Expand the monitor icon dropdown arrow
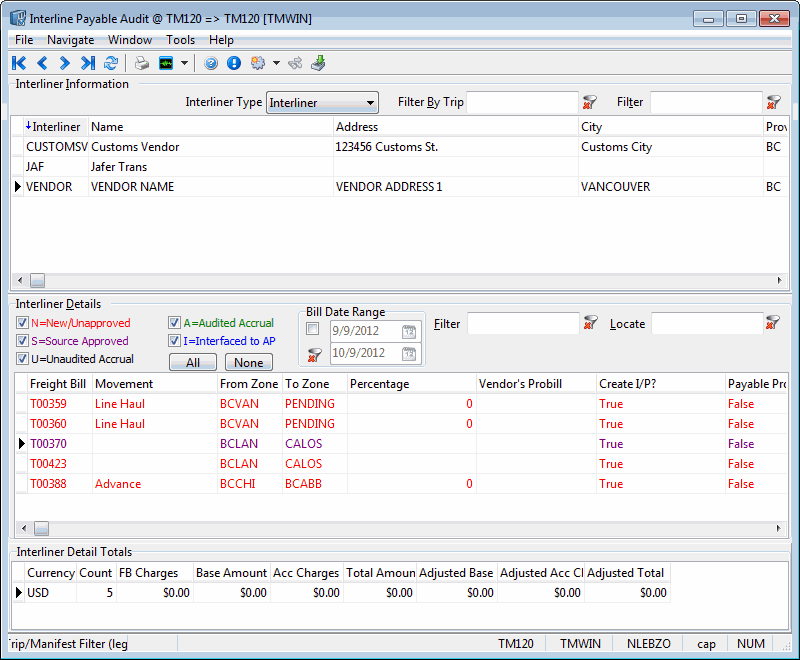 pos(185,63)
